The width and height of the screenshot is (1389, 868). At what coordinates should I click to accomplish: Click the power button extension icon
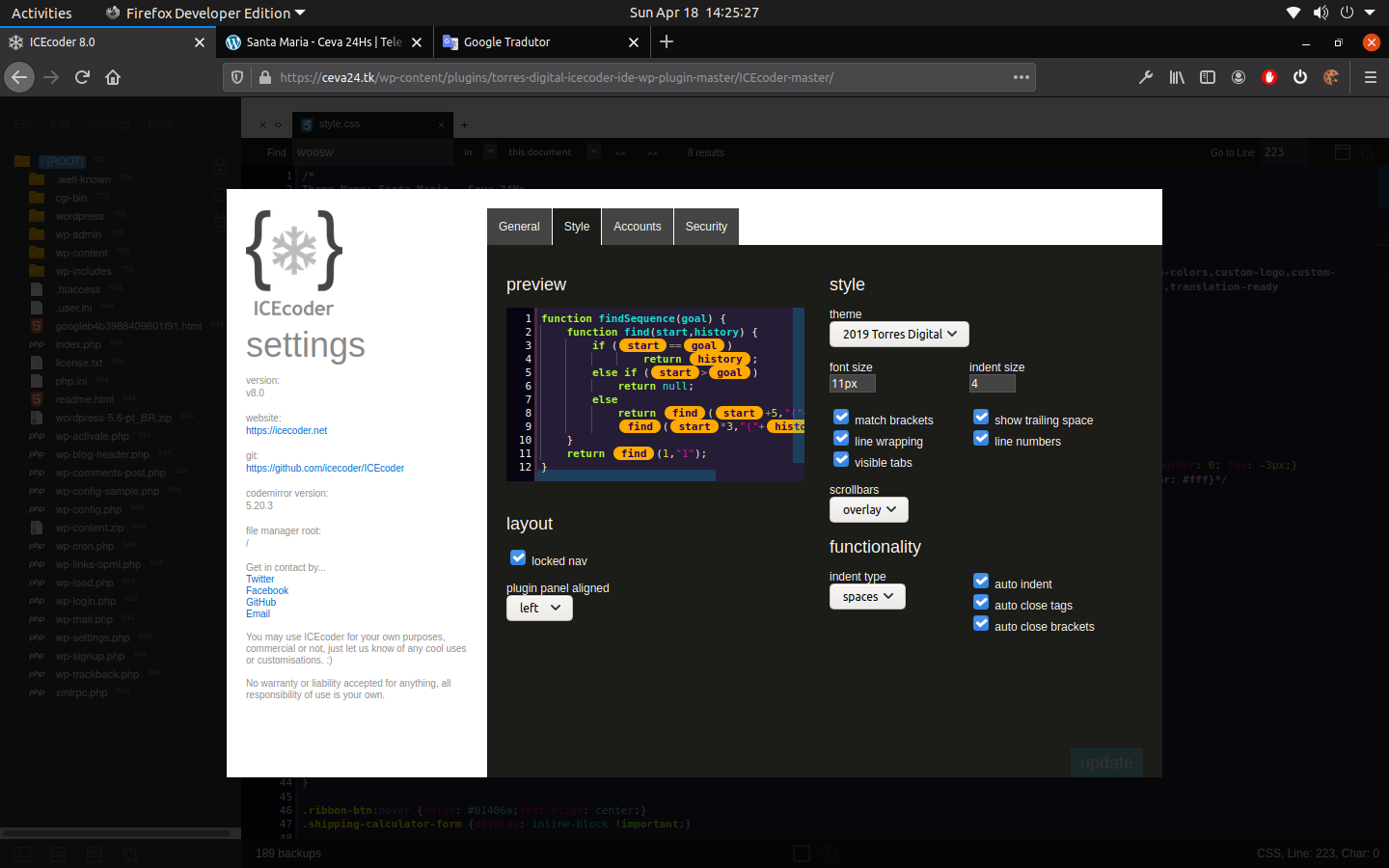[x=1300, y=77]
